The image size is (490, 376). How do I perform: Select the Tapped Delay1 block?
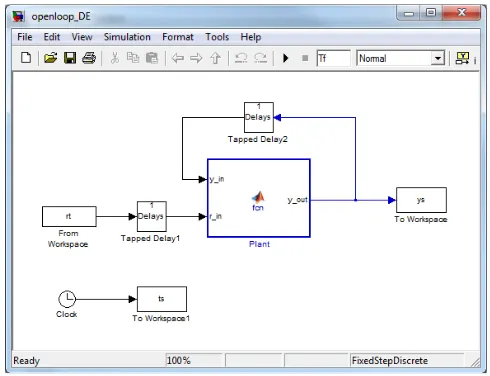[152, 216]
